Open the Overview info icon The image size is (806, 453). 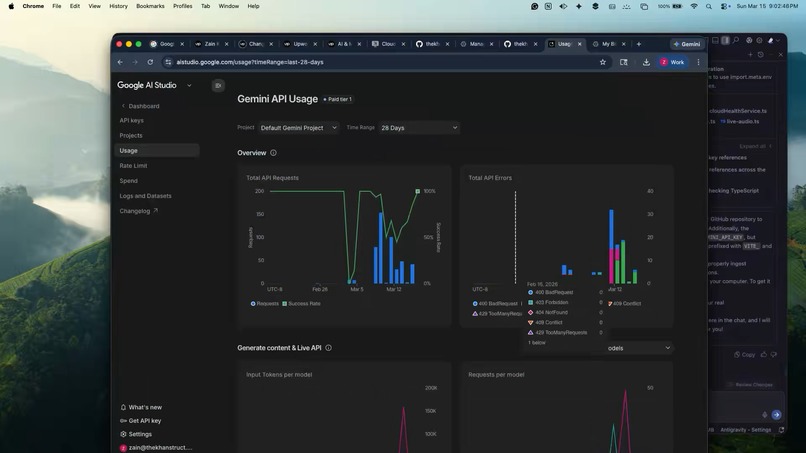273,153
